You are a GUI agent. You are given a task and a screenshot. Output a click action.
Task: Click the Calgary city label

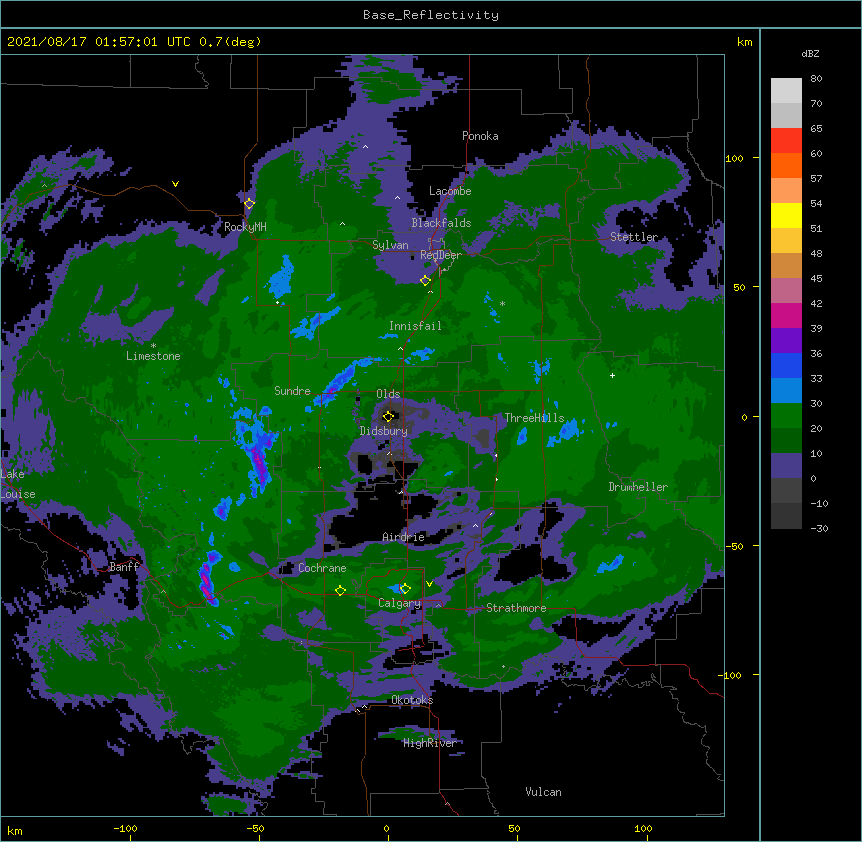pyautogui.click(x=400, y=603)
